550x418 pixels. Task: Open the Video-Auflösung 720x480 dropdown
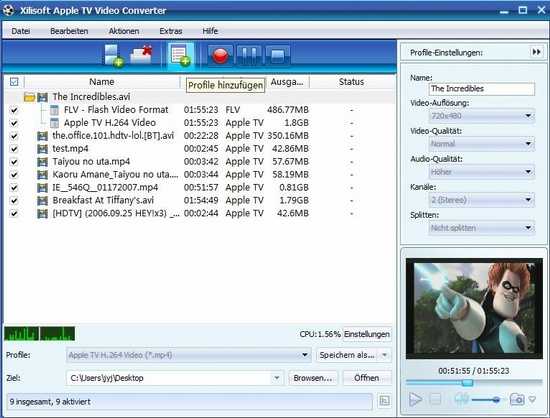point(482,116)
